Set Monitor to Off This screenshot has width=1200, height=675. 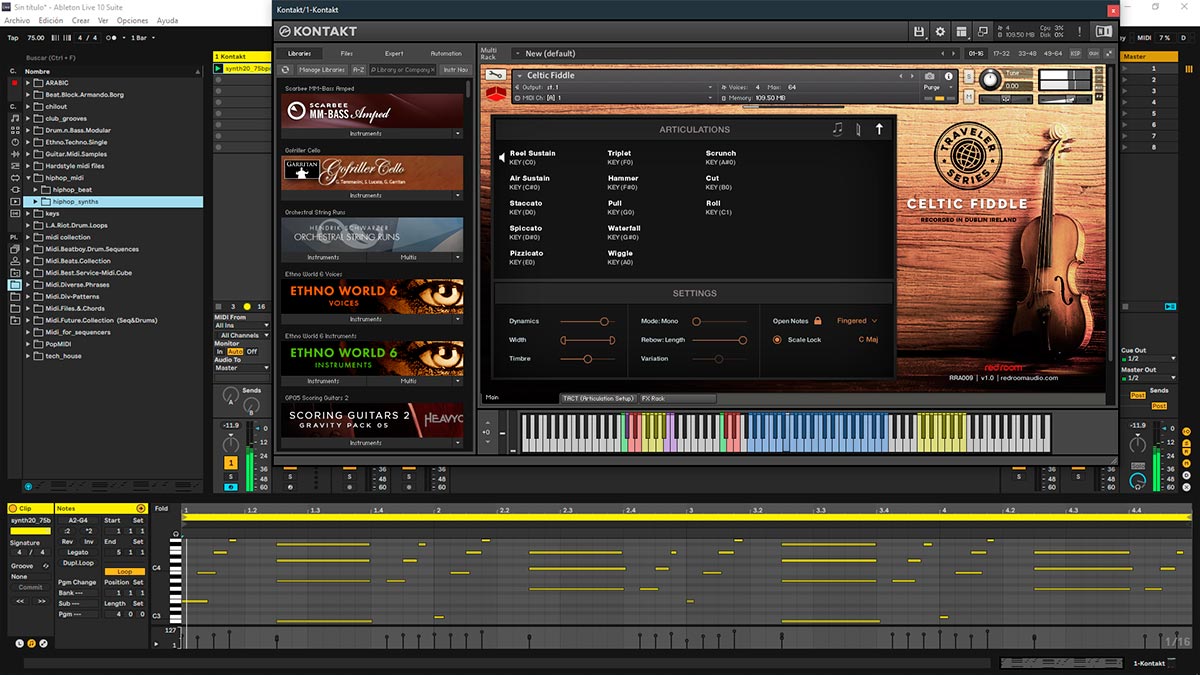(x=252, y=352)
